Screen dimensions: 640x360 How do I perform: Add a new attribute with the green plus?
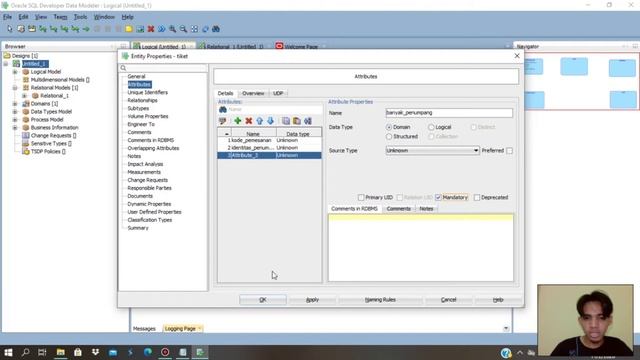coord(238,121)
